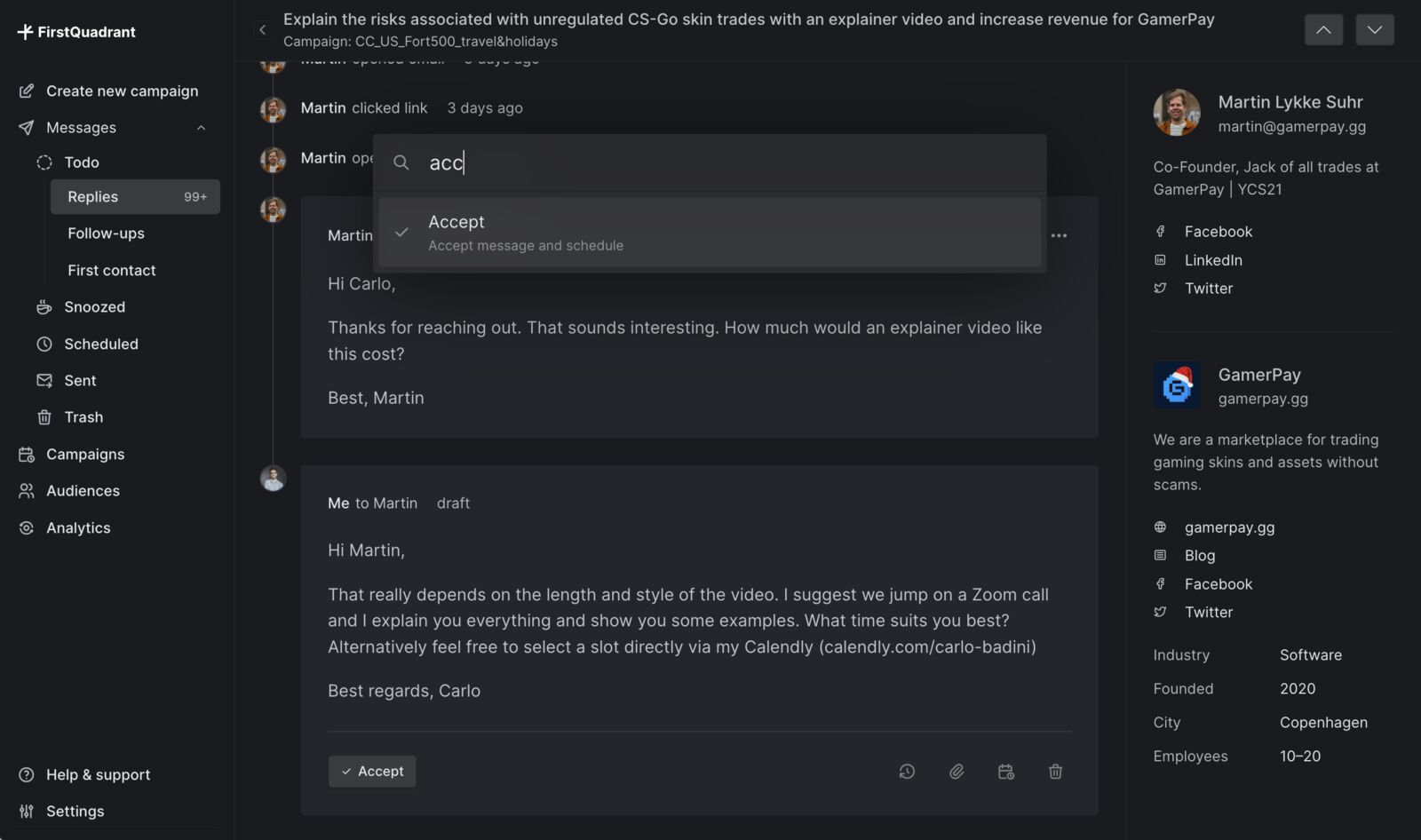Viewport: 1421px width, 840px height.
Task: Open Martin's Facebook via its icon
Action: (x=1161, y=231)
